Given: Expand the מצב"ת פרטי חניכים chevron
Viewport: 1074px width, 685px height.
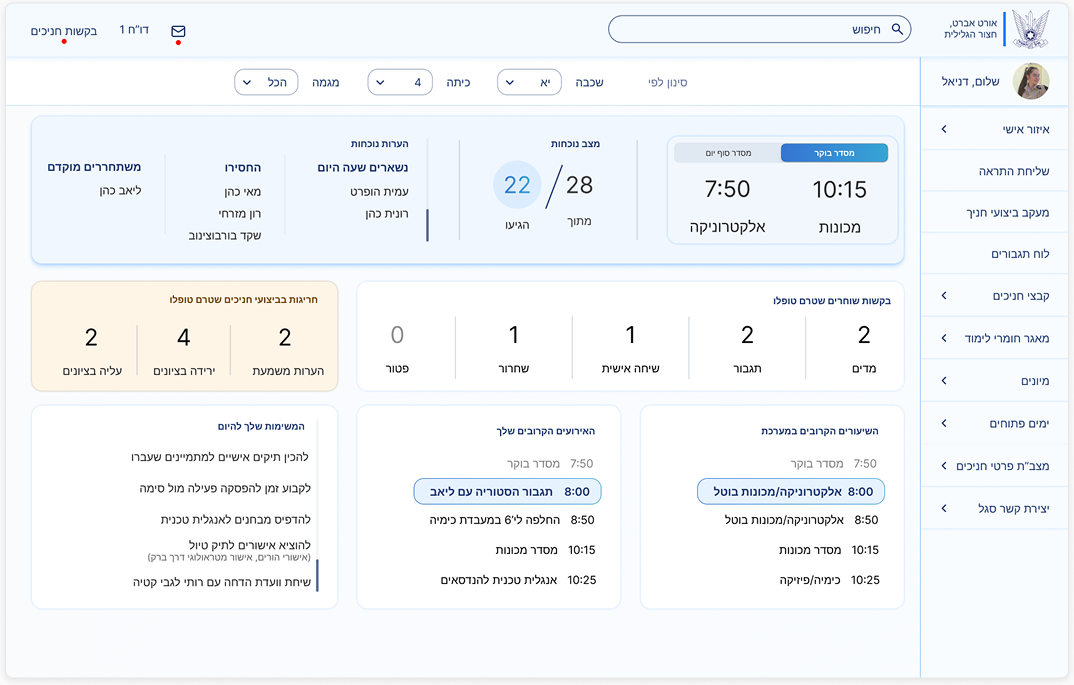Looking at the screenshot, I should point(944,466).
